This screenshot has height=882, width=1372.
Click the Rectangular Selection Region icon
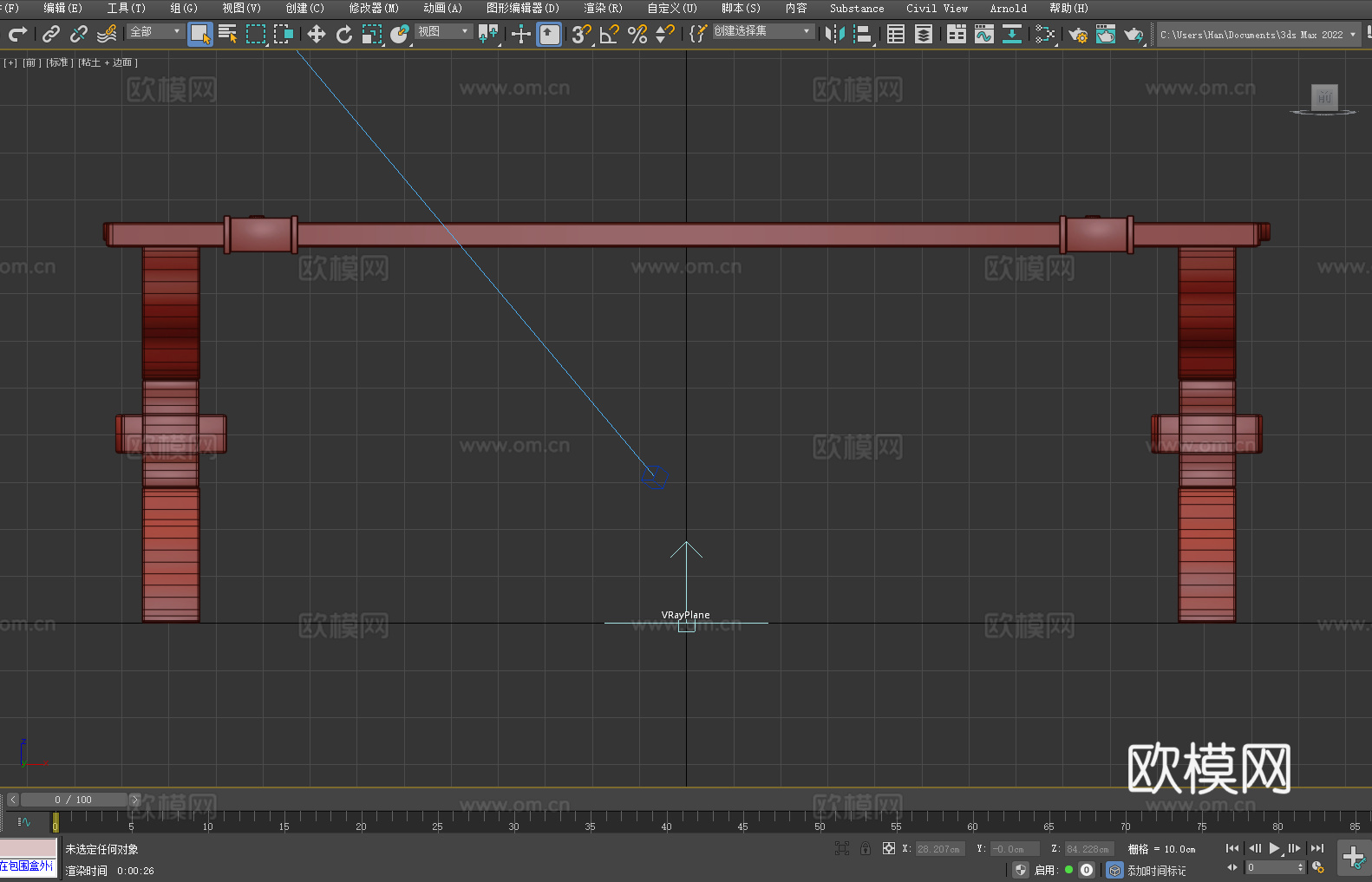tap(256, 34)
